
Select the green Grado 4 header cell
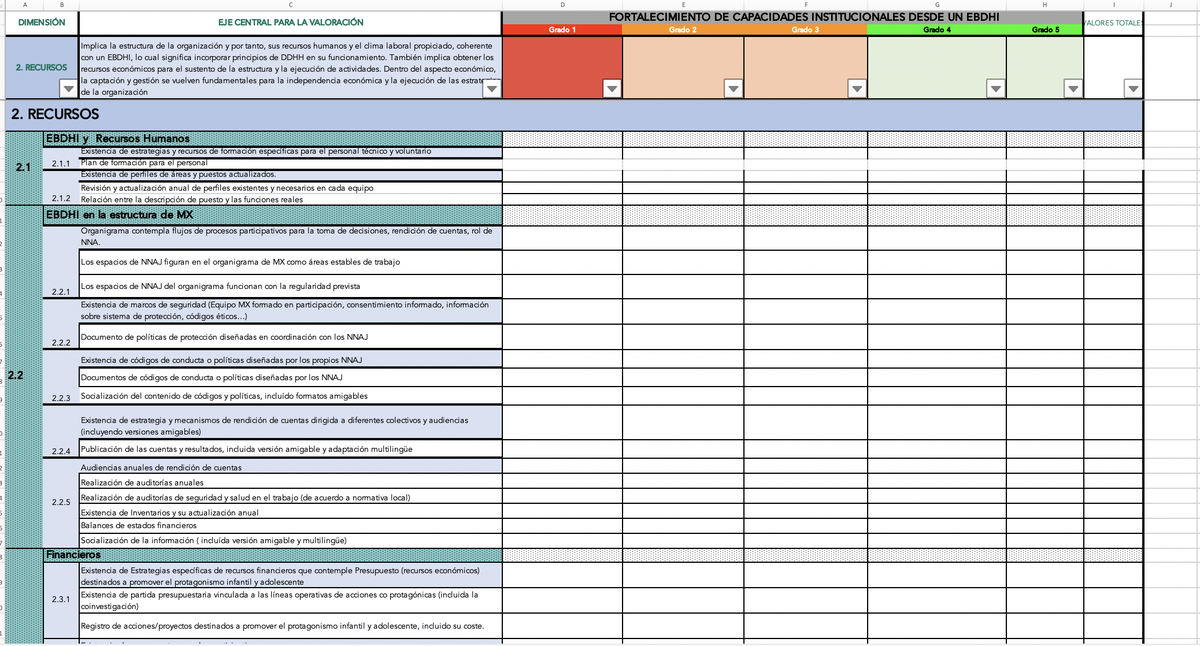tap(937, 31)
